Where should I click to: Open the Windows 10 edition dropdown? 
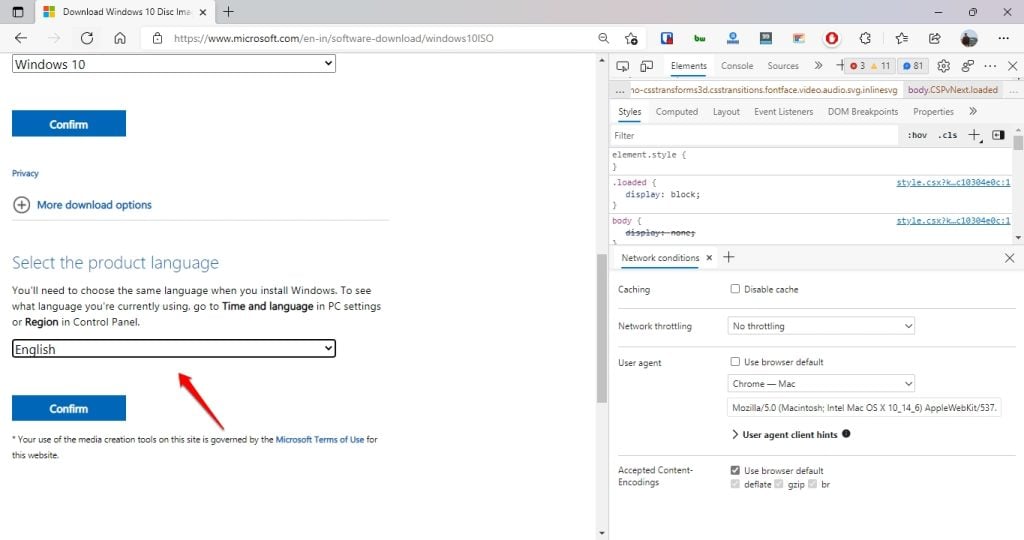(x=174, y=64)
